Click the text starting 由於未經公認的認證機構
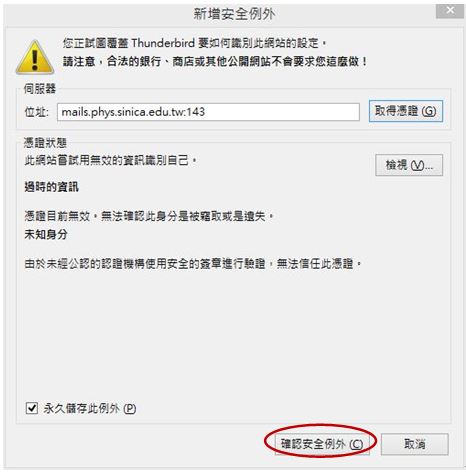This screenshot has width=466, height=472. click(x=193, y=264)
